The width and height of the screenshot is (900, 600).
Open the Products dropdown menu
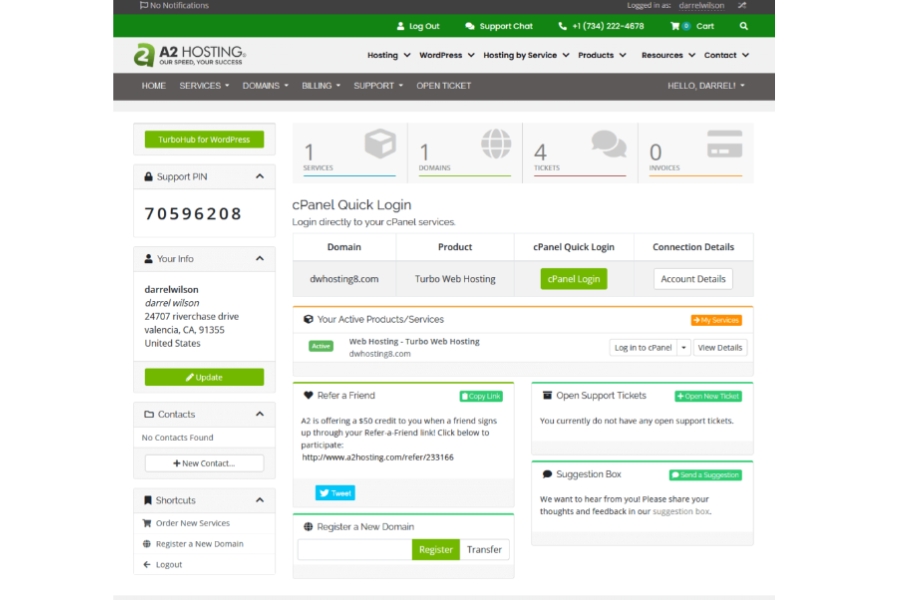(x=602, y=55)
